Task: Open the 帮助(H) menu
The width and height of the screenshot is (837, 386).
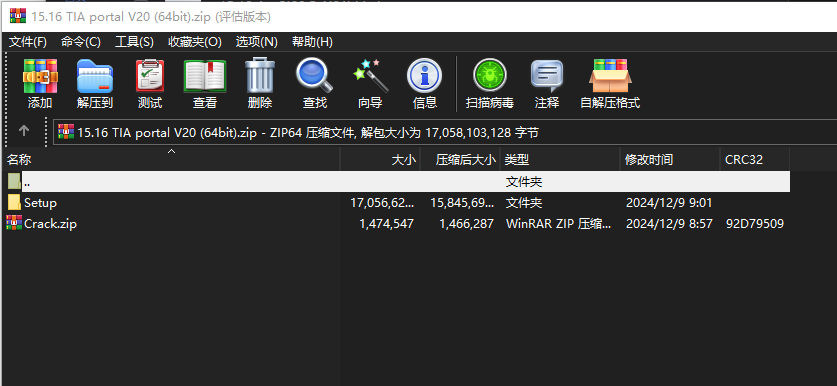Action: pos(312,42)
